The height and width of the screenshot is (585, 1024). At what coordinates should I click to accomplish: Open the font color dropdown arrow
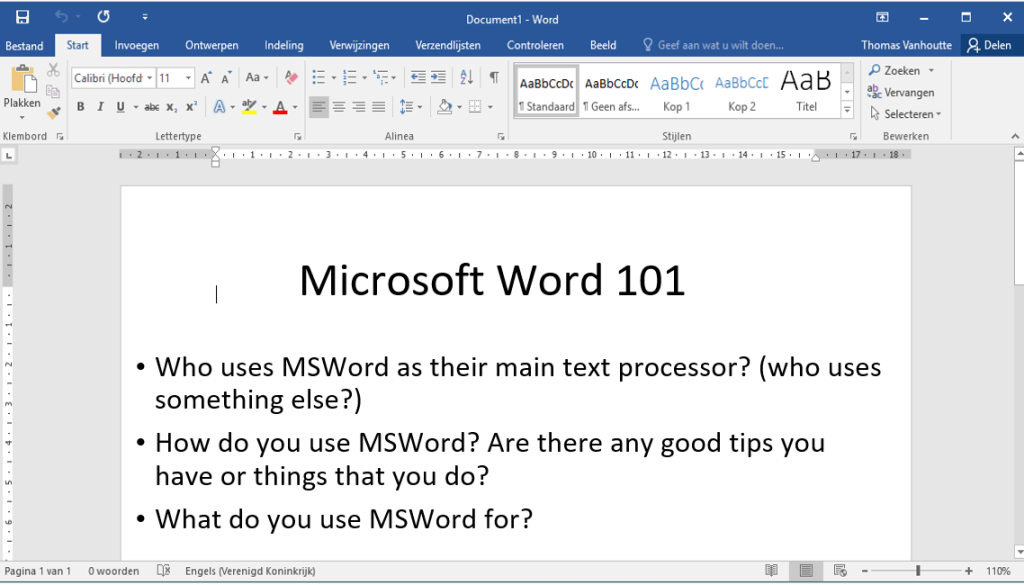tap(295, 107)
